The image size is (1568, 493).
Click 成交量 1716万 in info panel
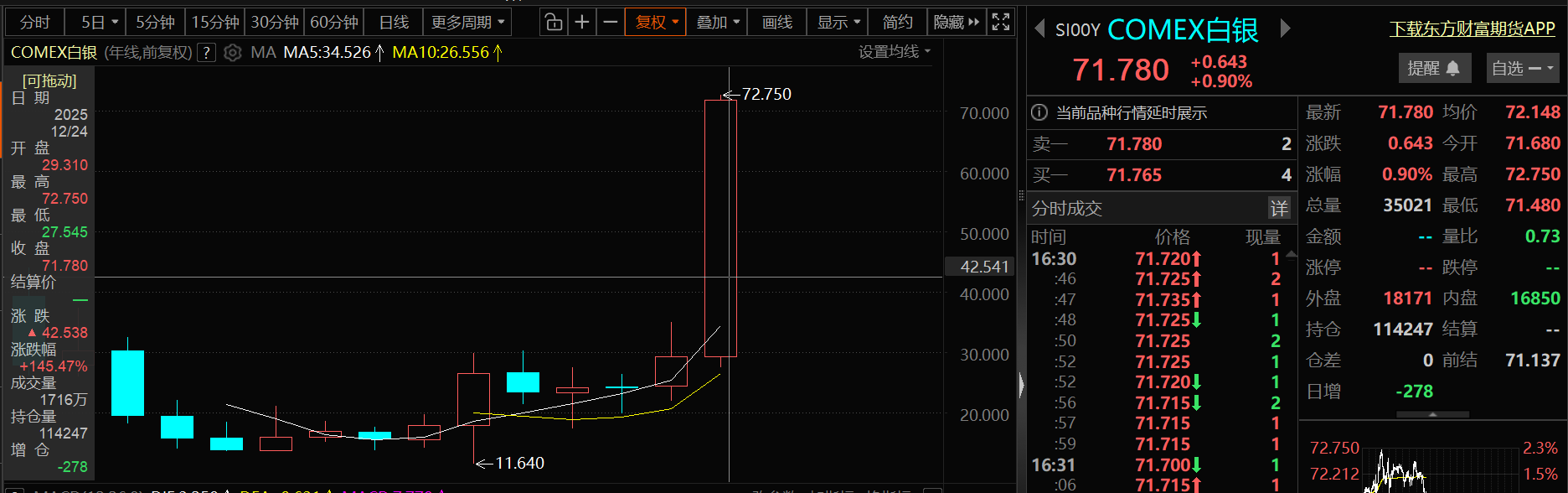pos(64,400)
